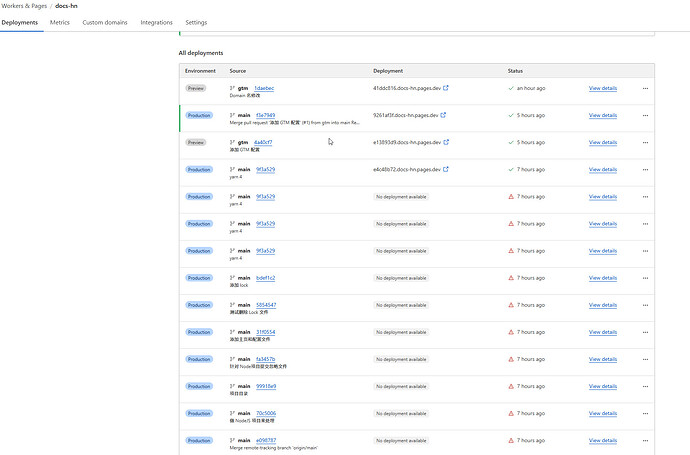The image size is (690, 455).
Task: Click success checkmark in e4c48b72 deployment row
Action: pos(511,169)
